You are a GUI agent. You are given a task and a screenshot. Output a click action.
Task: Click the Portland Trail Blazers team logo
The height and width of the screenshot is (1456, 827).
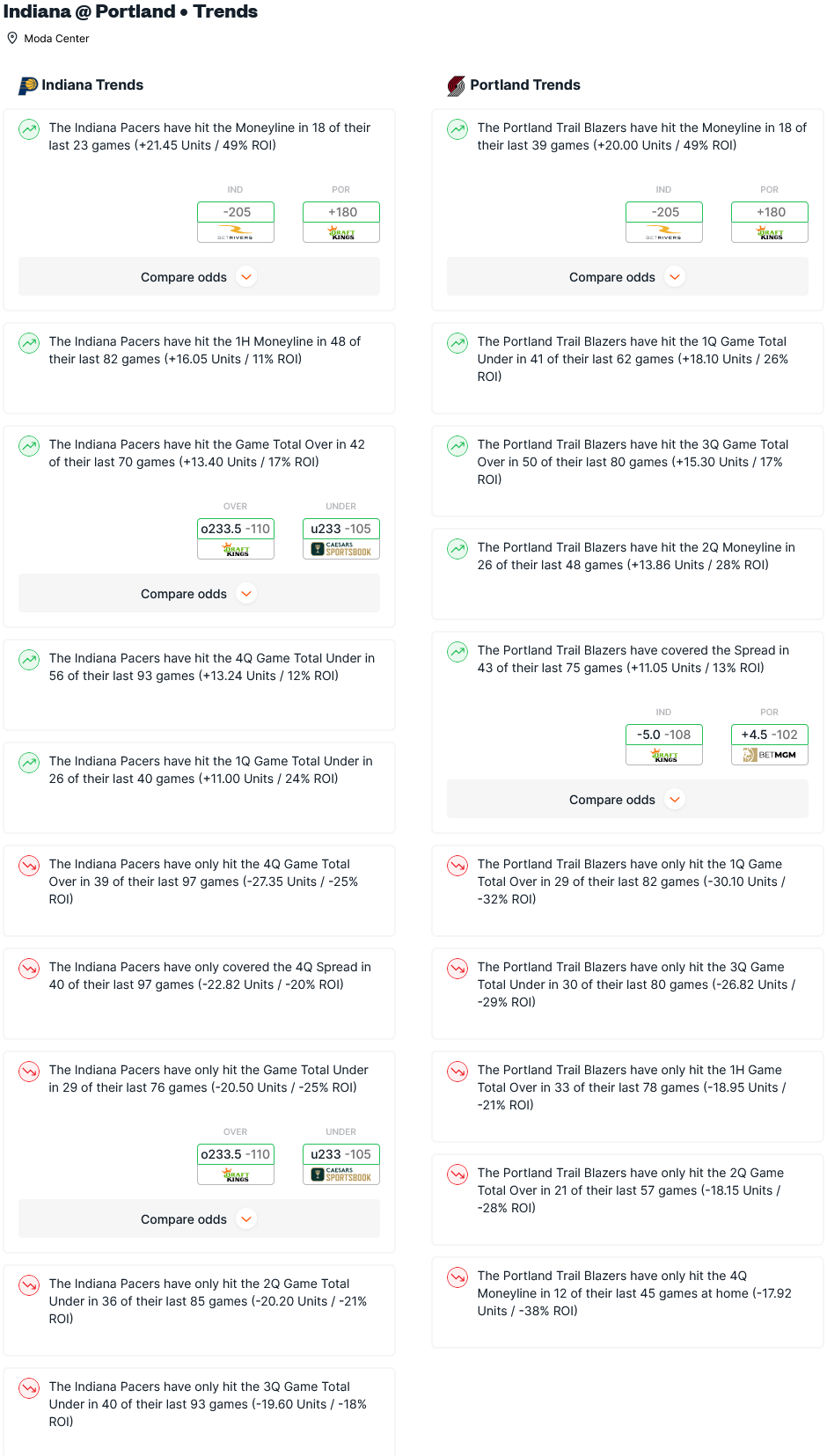456,85
